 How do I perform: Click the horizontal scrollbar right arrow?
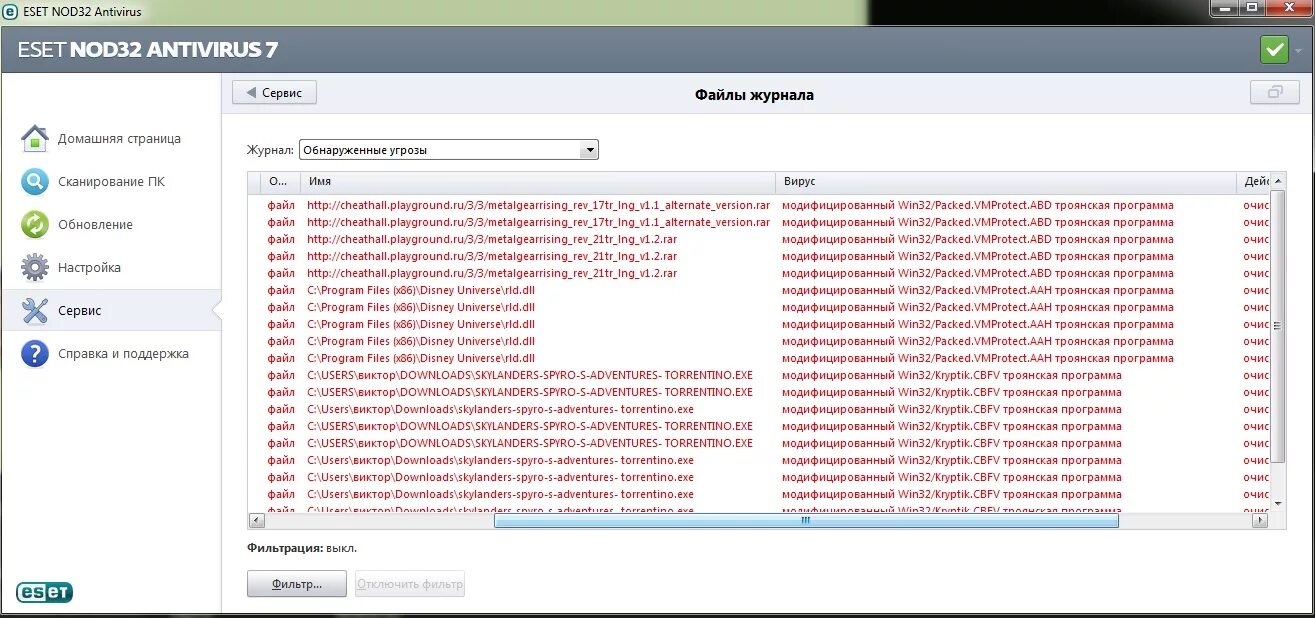pyautogui.click(x=1260, y=520)
